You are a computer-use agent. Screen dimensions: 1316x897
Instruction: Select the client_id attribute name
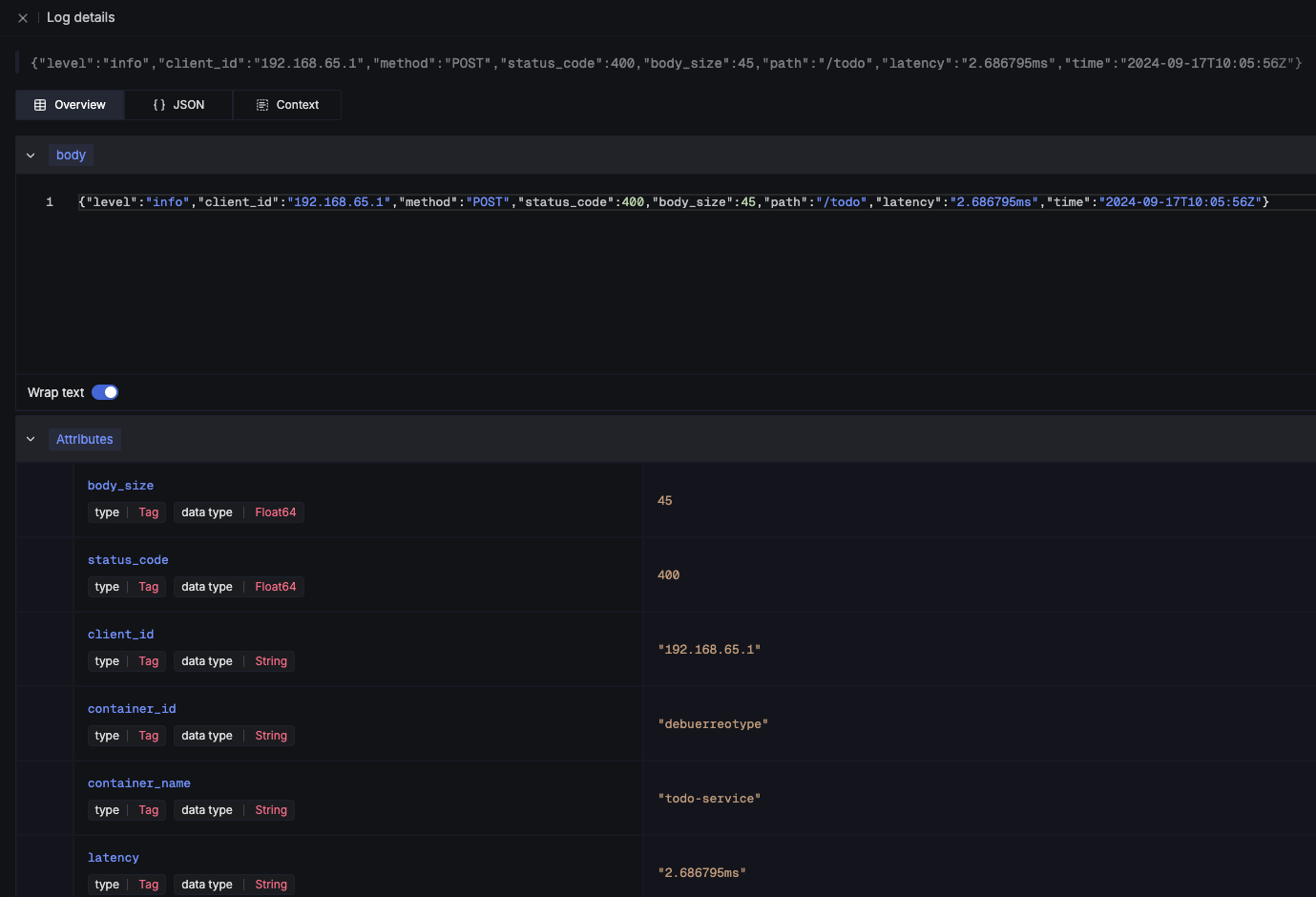tap(120, 635)
